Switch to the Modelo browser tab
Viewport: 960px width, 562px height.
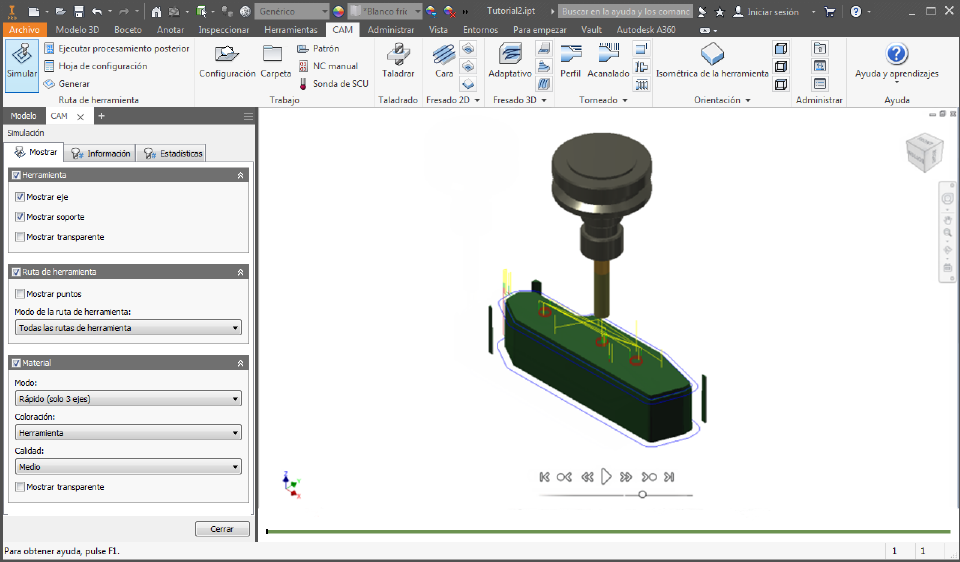pyautogui.click(x=23, y=116)
